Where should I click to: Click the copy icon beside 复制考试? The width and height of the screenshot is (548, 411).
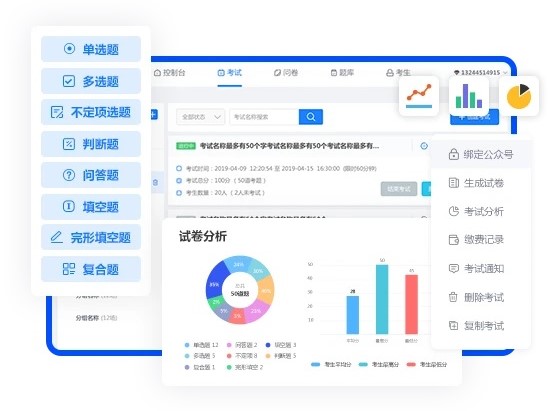click(453, 325)
